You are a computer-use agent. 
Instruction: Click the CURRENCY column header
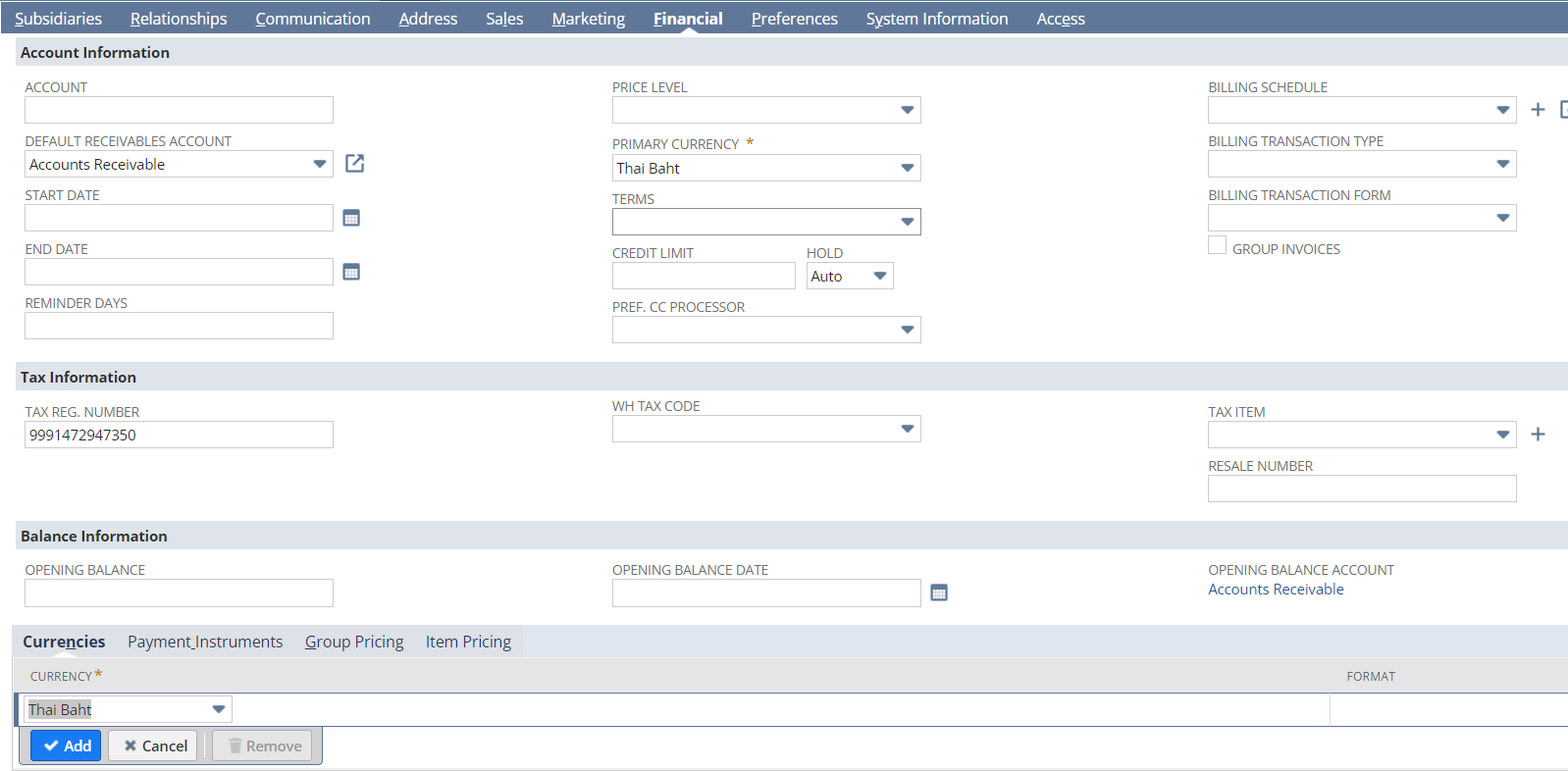[x=61, y=676]
